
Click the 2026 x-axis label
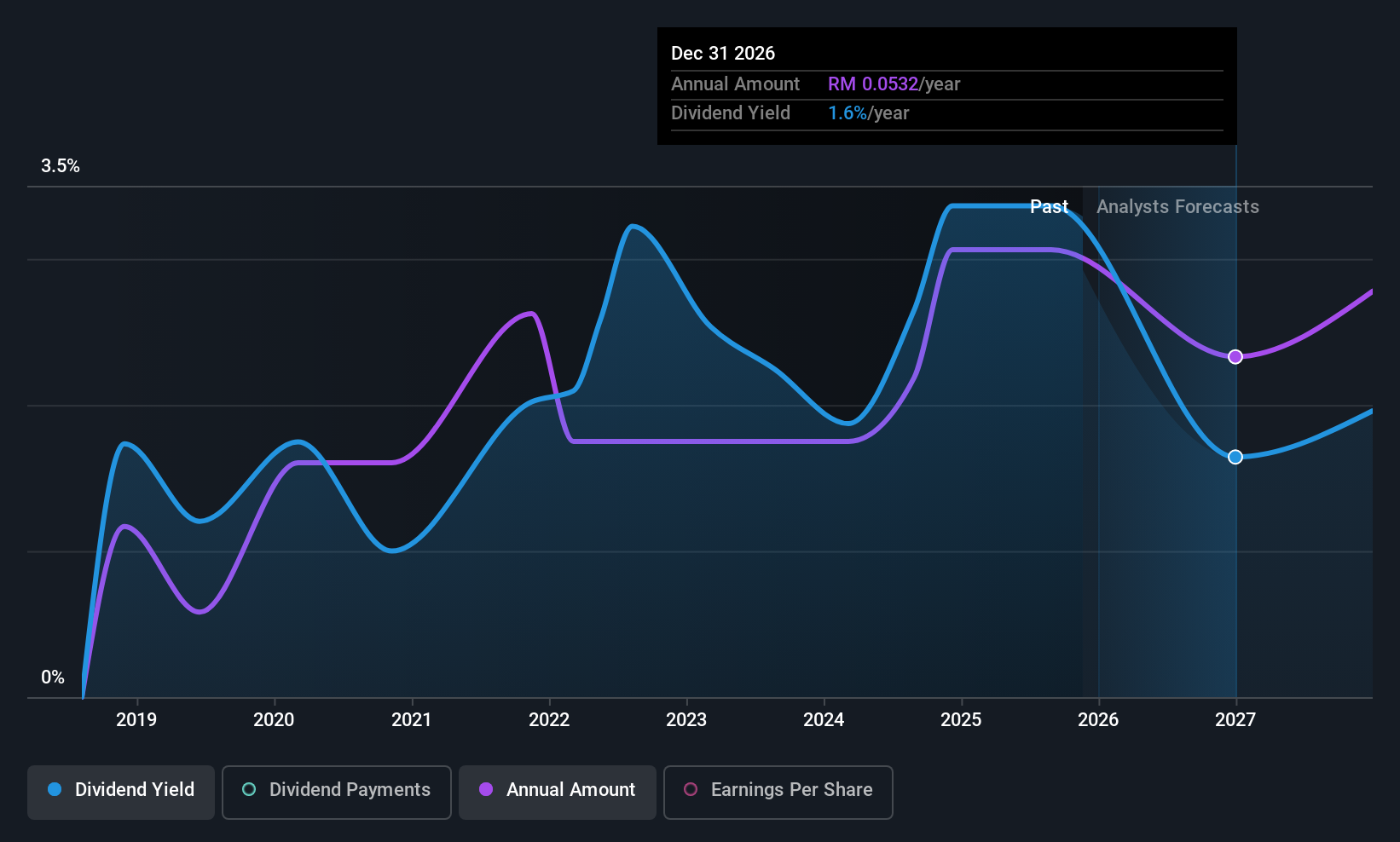pos(1098,720)
